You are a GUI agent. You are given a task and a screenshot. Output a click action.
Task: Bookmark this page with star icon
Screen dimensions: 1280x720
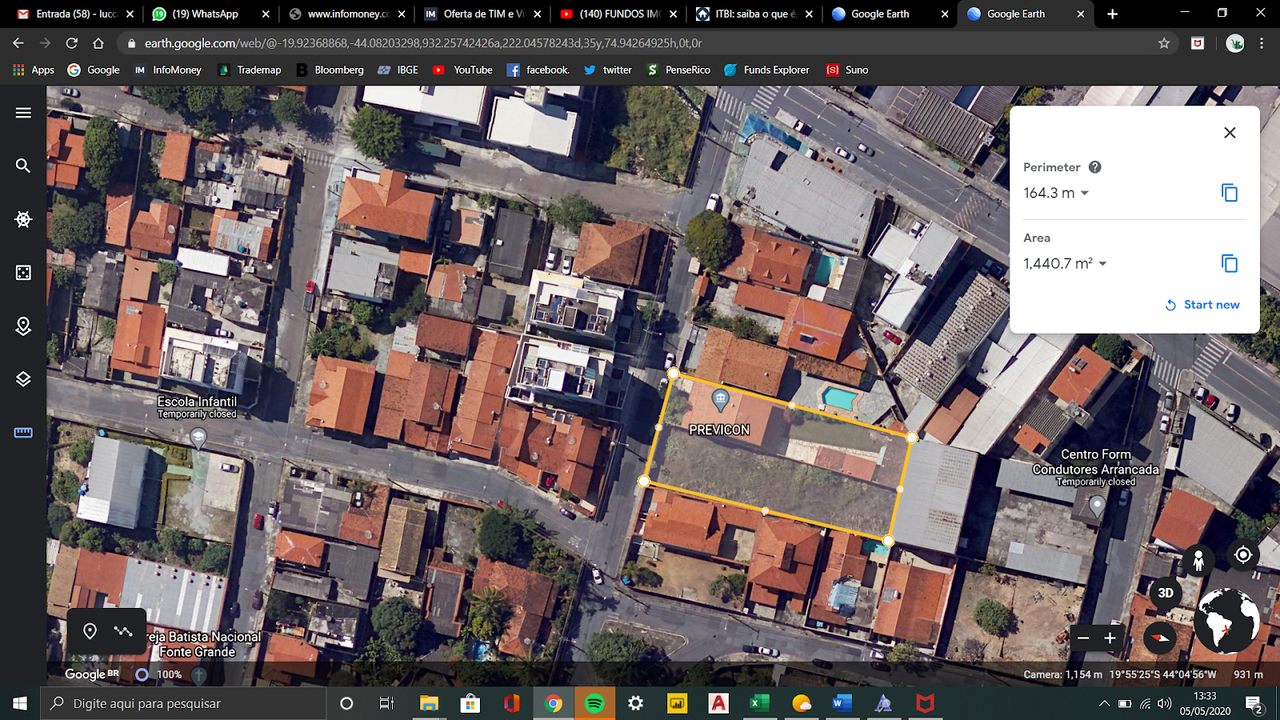[1164, 43]
